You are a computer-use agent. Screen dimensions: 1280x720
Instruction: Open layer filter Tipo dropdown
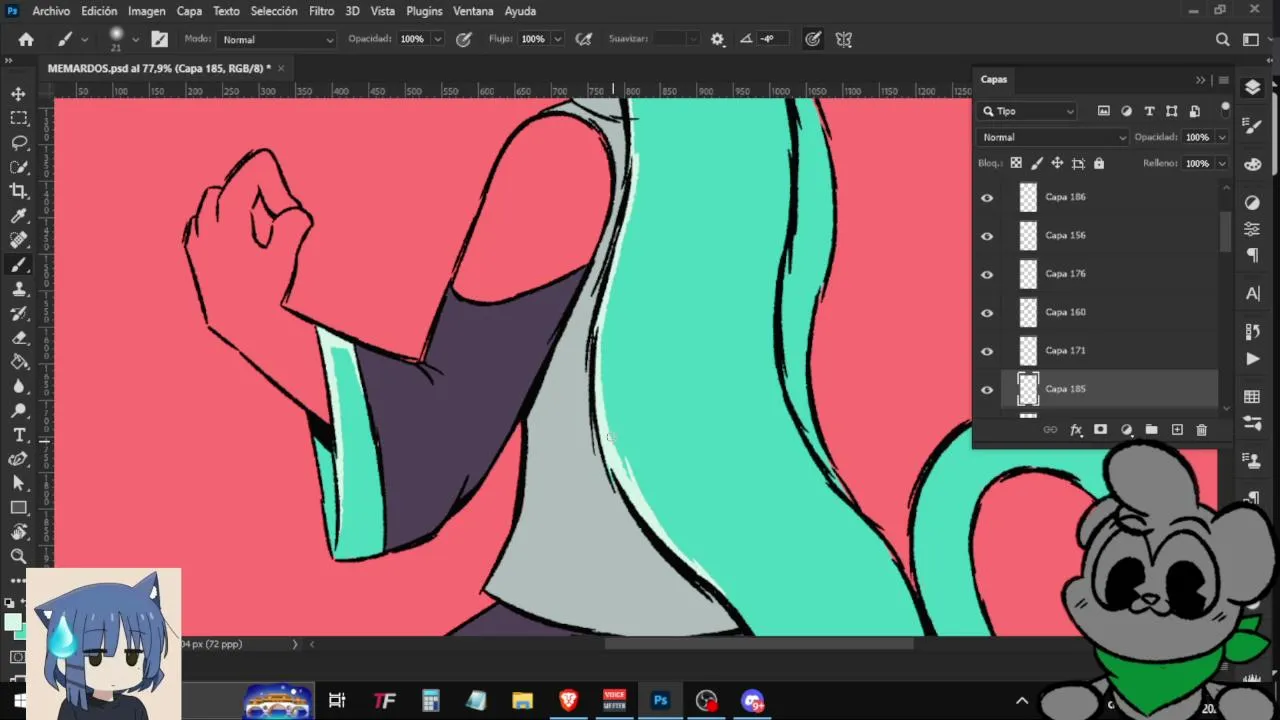pyautogui.click(x=1028, y=111)
